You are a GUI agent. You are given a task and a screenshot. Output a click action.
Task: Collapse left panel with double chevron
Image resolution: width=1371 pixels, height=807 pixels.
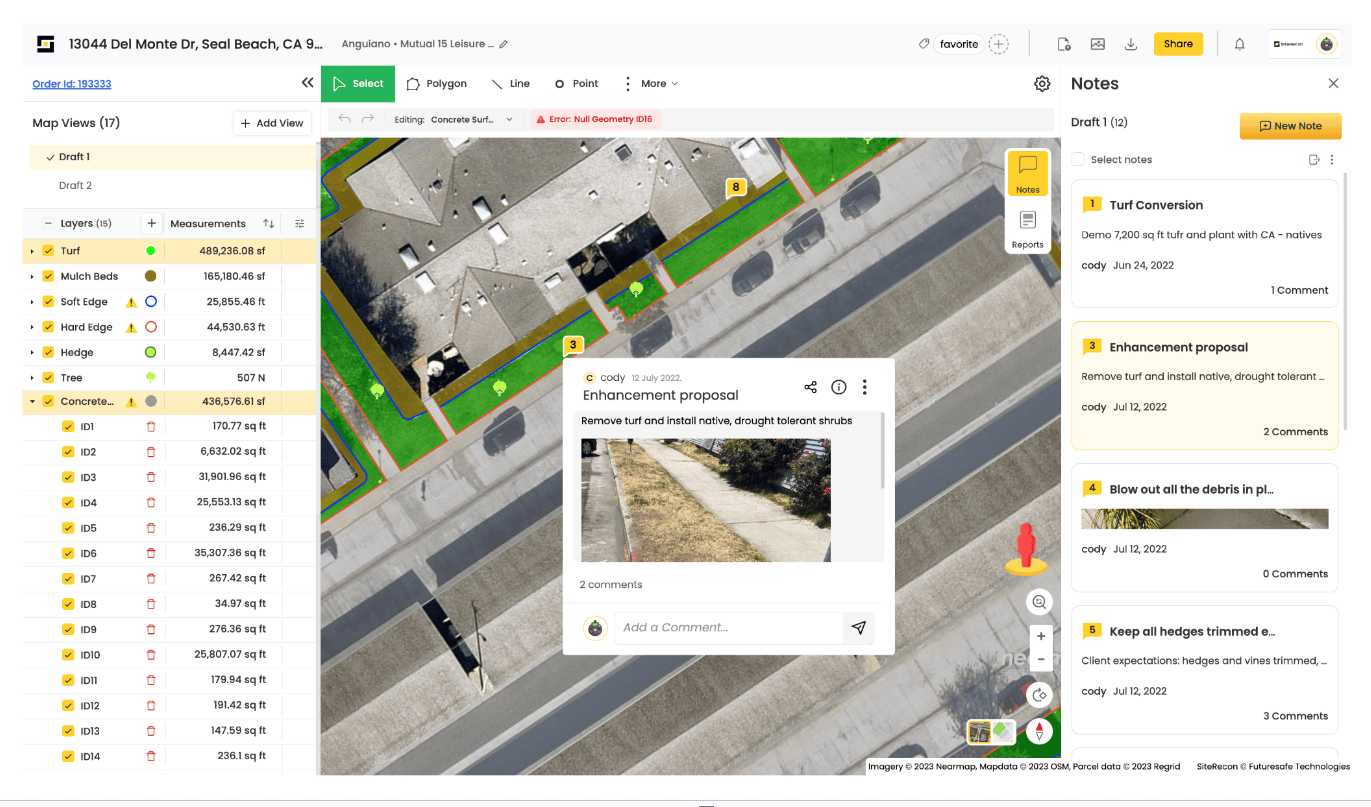tap(307, 84)
